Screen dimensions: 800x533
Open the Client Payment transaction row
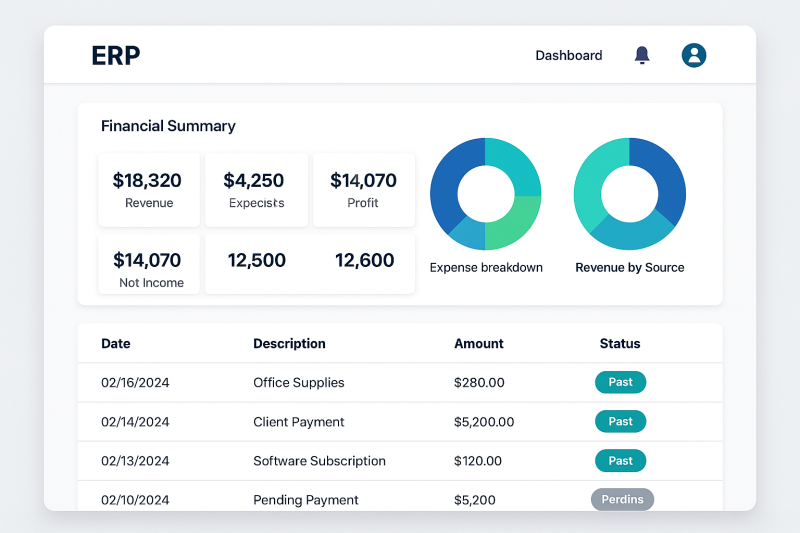(x=299, y=422)
